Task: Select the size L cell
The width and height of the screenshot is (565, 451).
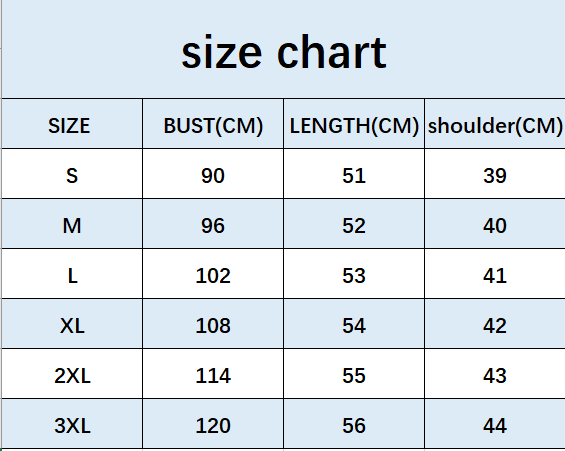Action: [72, 274]
